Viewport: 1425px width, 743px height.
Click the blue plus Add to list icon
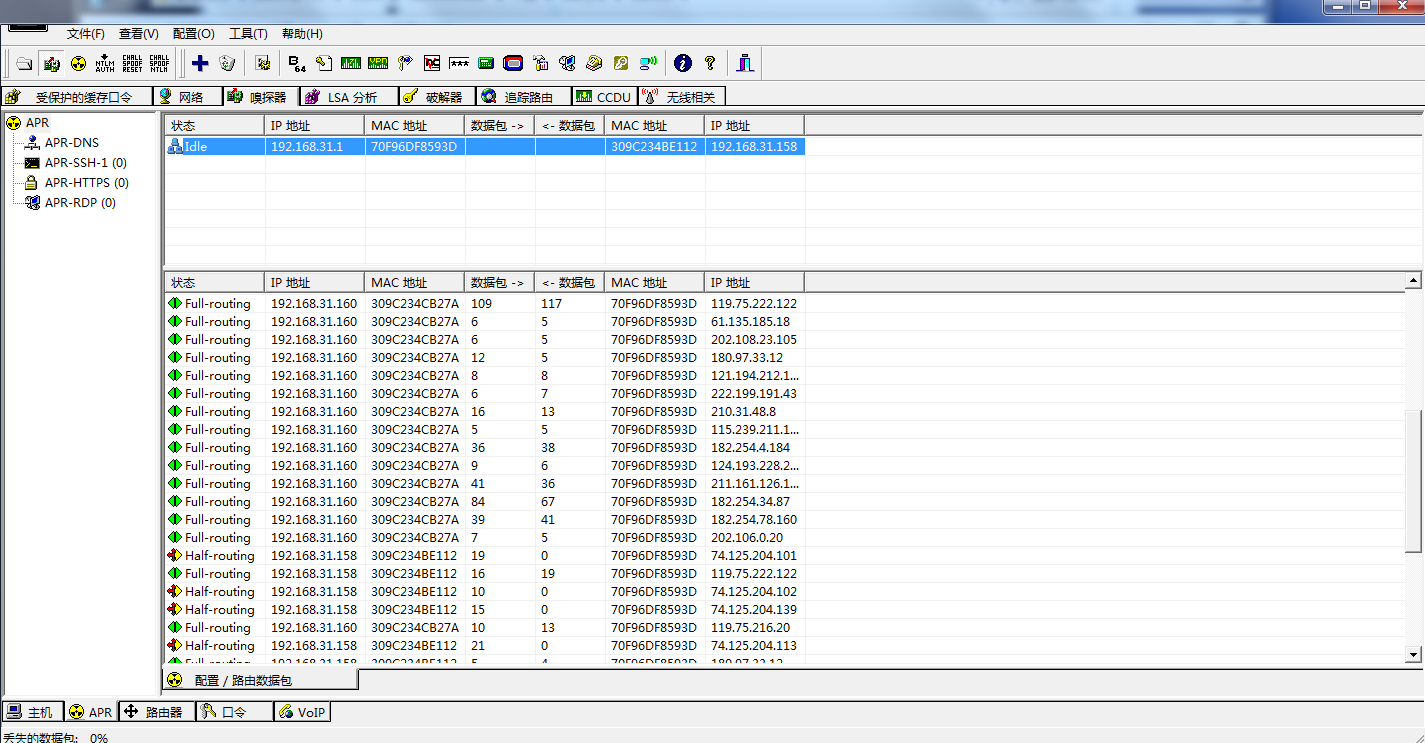pos(200,64)
